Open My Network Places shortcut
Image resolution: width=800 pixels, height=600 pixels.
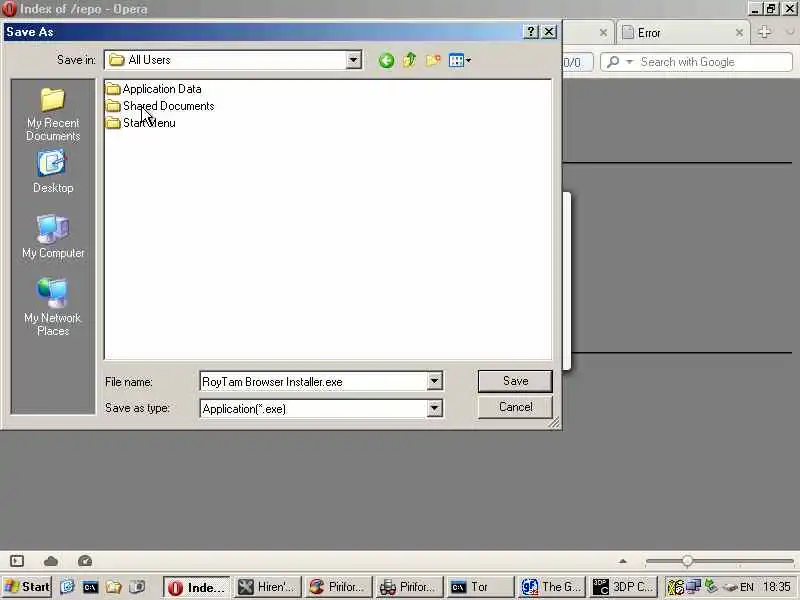[53, 307]
